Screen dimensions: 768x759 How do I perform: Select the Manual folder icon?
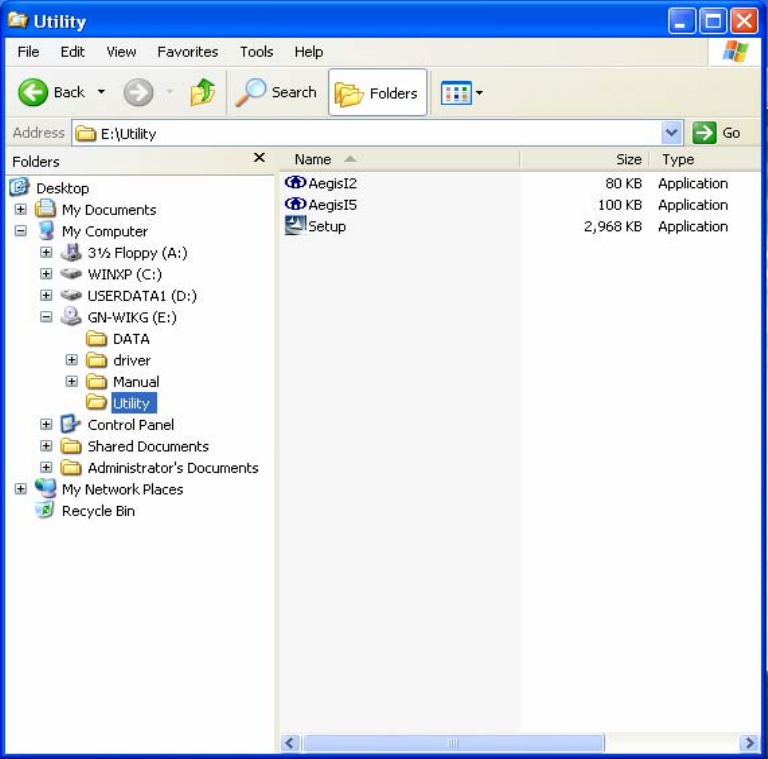(96, 381)
